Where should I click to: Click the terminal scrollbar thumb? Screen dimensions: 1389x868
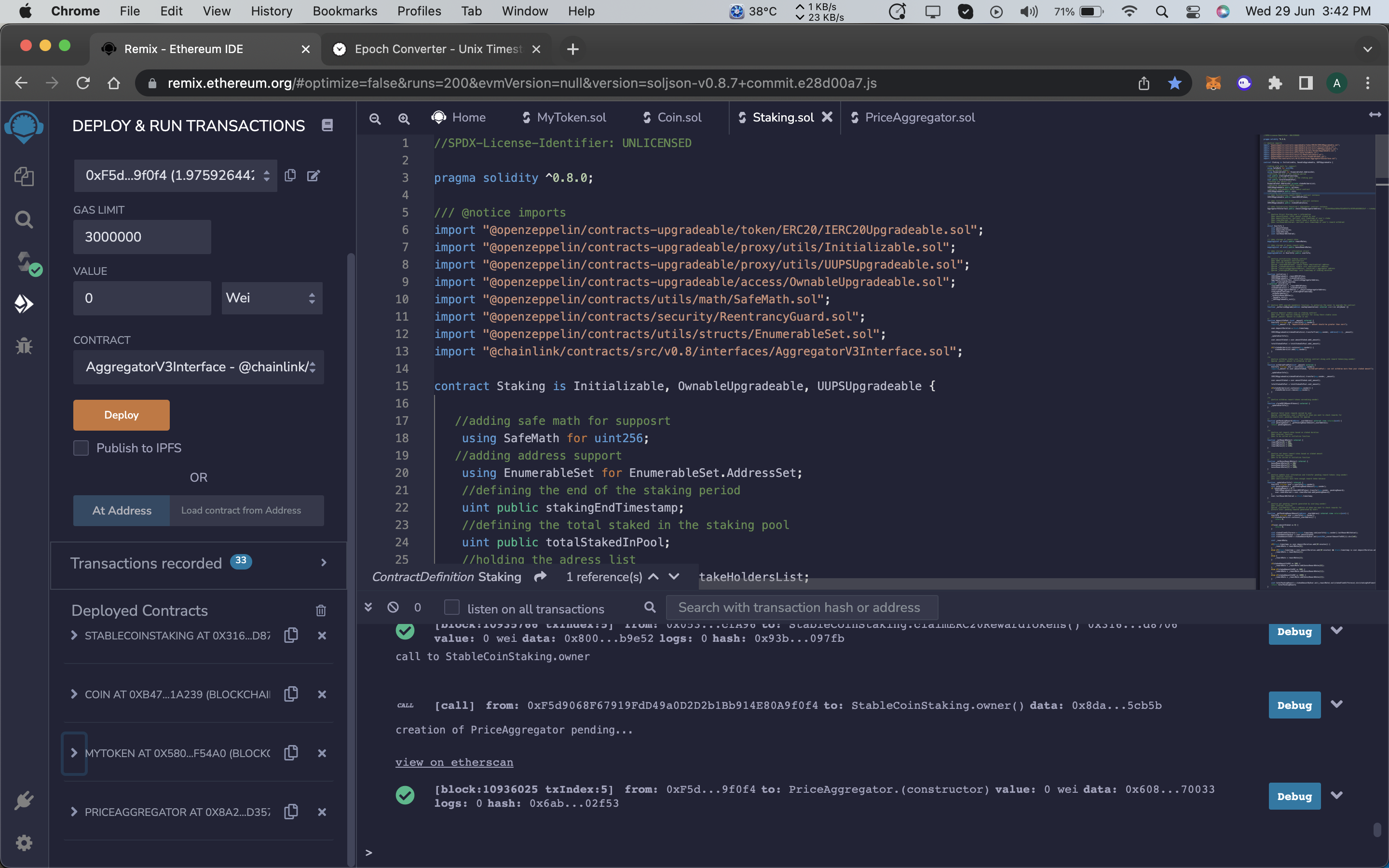coord(1376,830)
